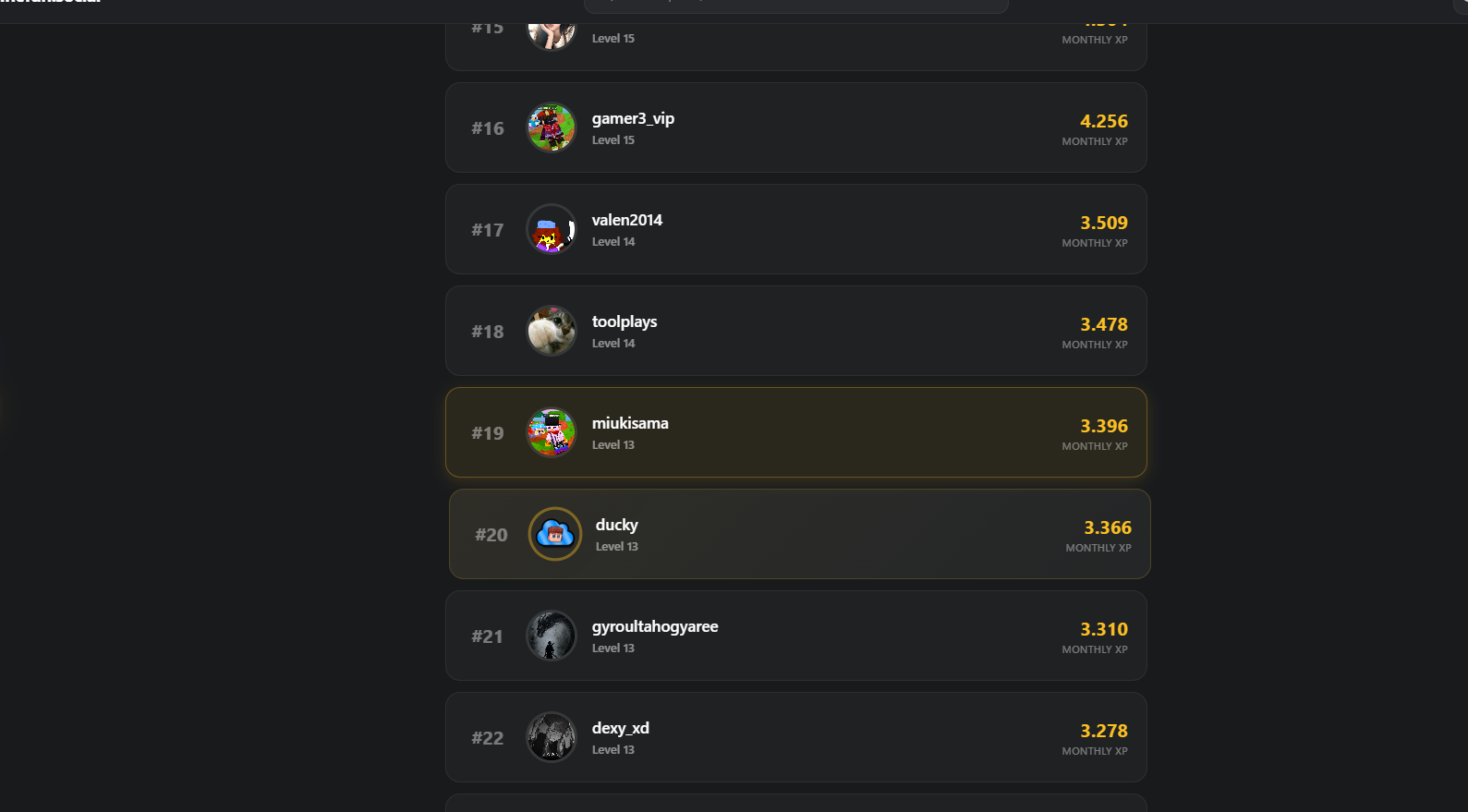Click the gyroultahogyaree username

(x=655, y=626)
